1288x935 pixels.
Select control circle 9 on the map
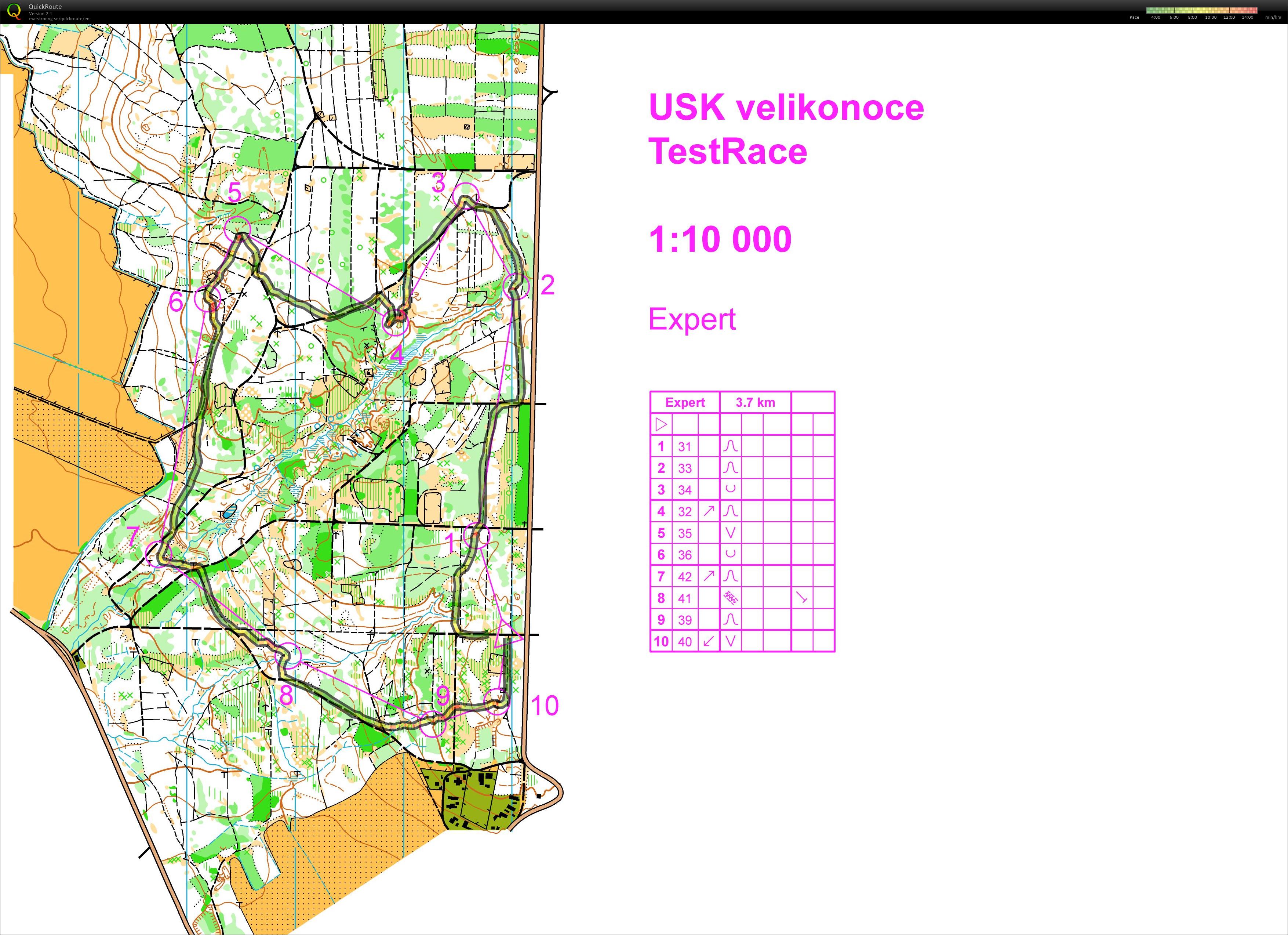pyautogui.click(x=433, y=724)
